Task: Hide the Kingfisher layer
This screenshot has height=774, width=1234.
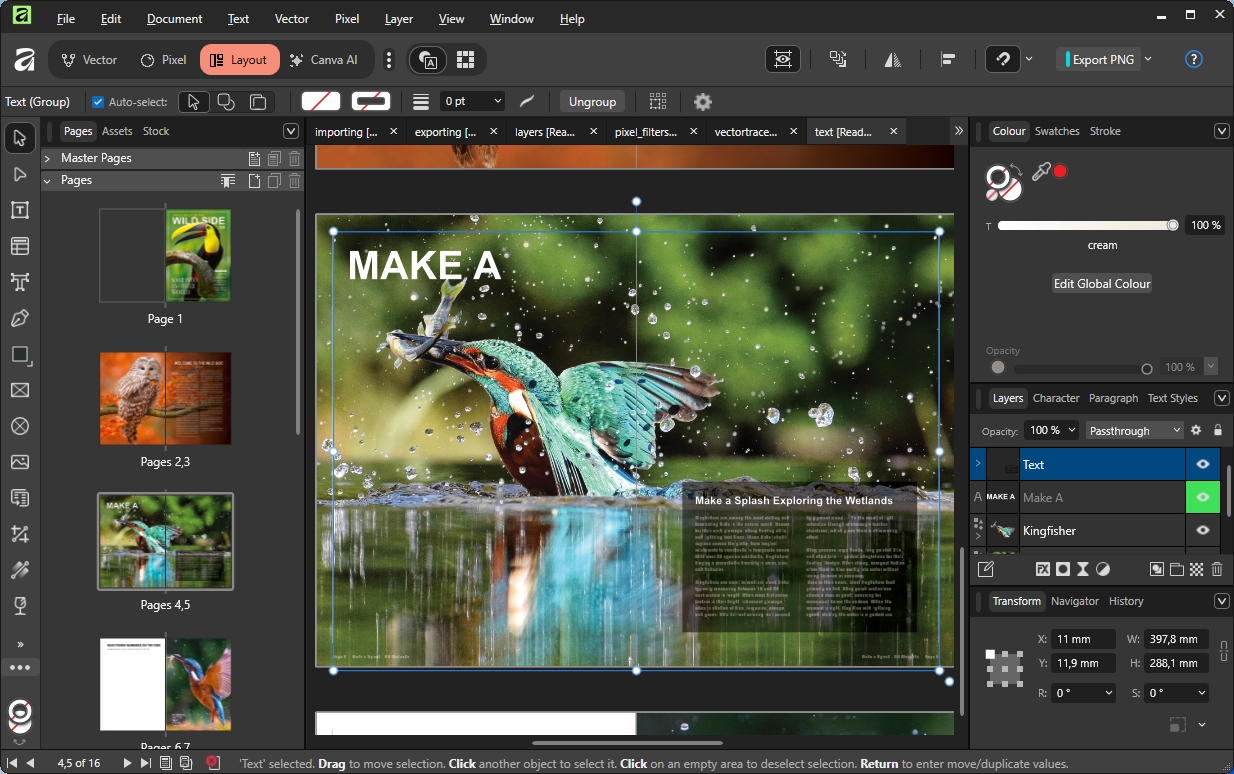Action: tap(1202, 531)
